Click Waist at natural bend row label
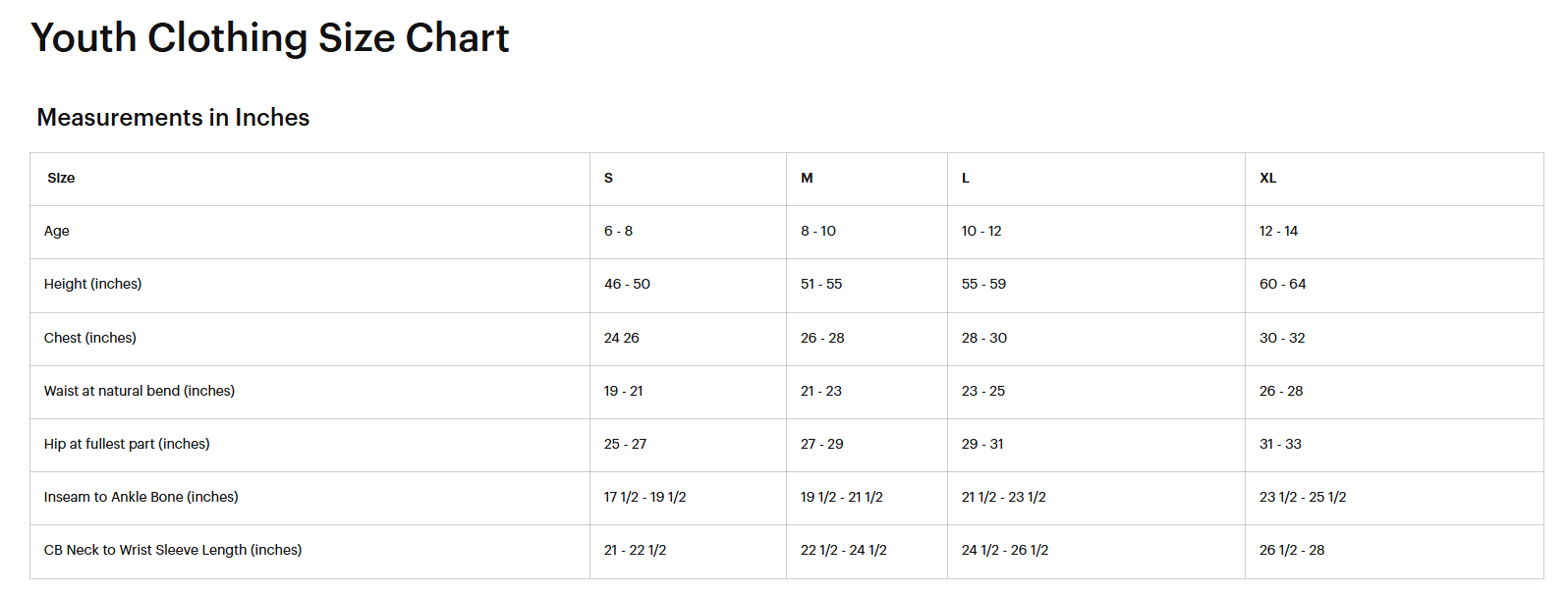Image resolution: width=1568 pixels, height=594 pixels. [140, 391]
